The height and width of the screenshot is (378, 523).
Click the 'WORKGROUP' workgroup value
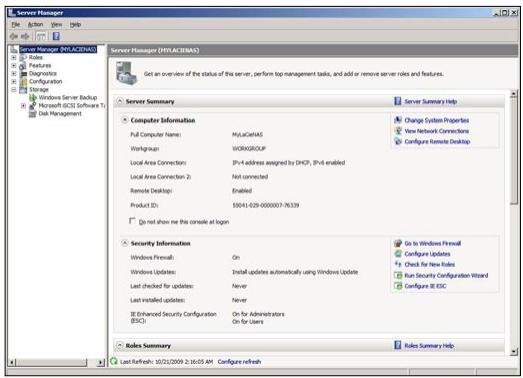click(x=249, y=148)
